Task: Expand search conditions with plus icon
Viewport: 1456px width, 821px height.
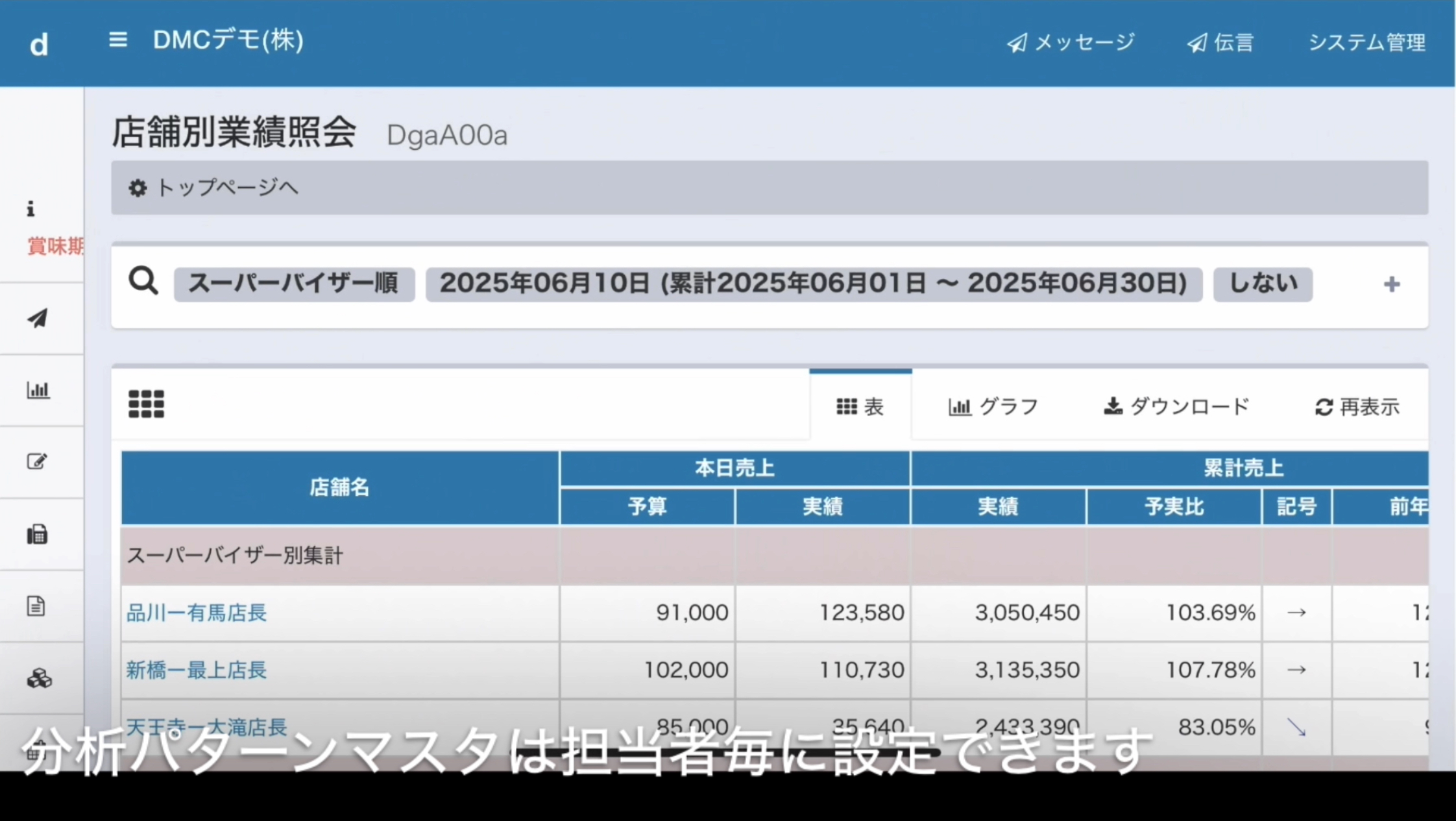Action: [1391, 284]
